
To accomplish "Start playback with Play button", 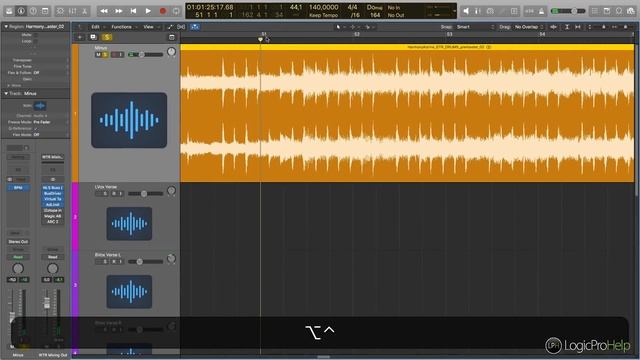I will pyautogui.click(x=148, y=11).
